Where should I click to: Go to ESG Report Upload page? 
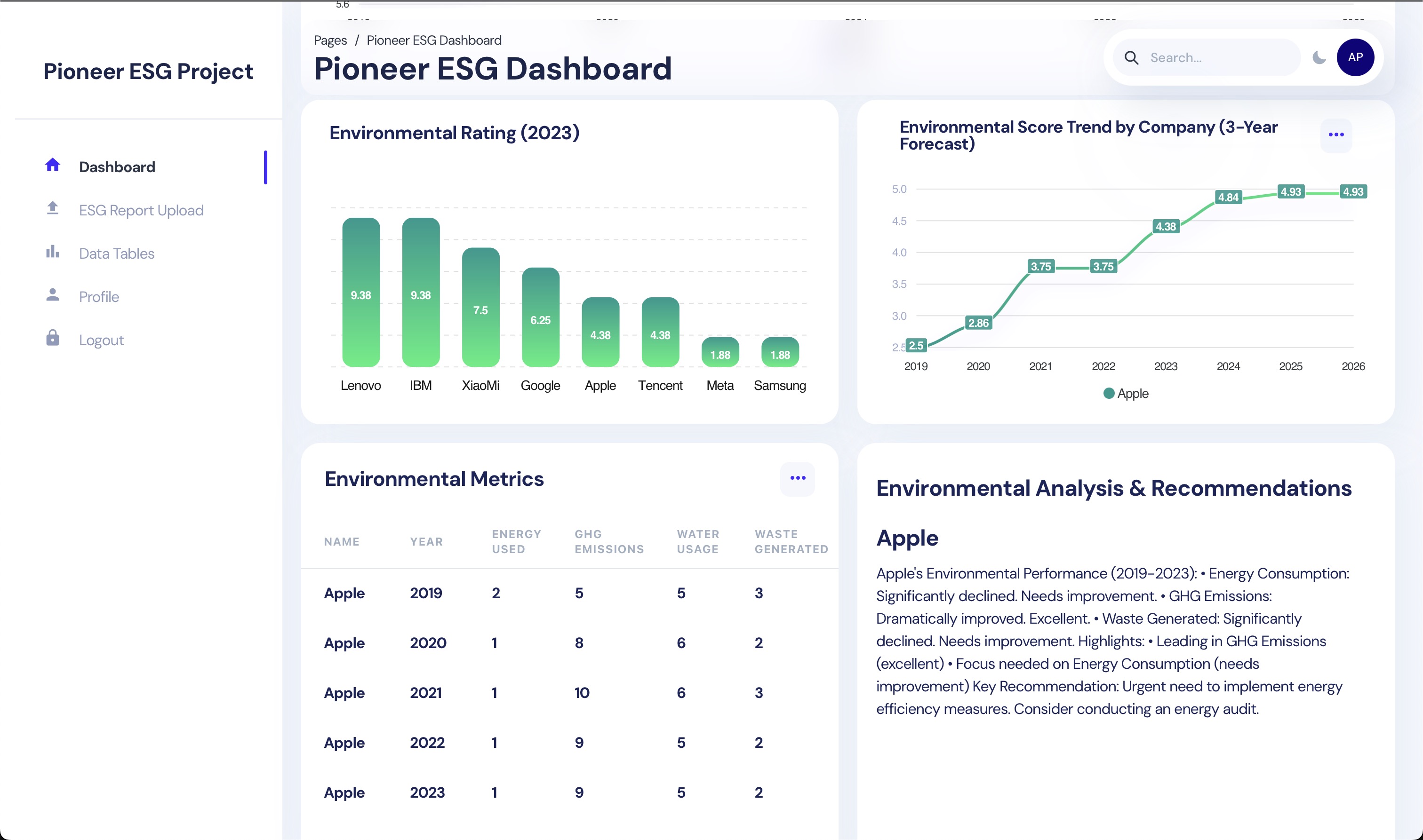point(141,211)
